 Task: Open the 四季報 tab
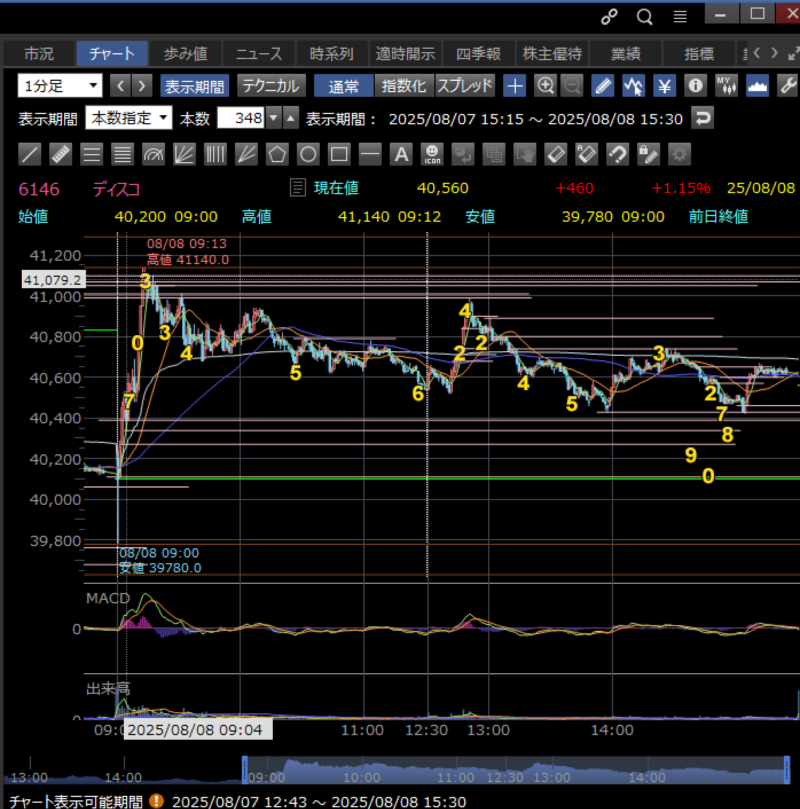pos(479,54)
